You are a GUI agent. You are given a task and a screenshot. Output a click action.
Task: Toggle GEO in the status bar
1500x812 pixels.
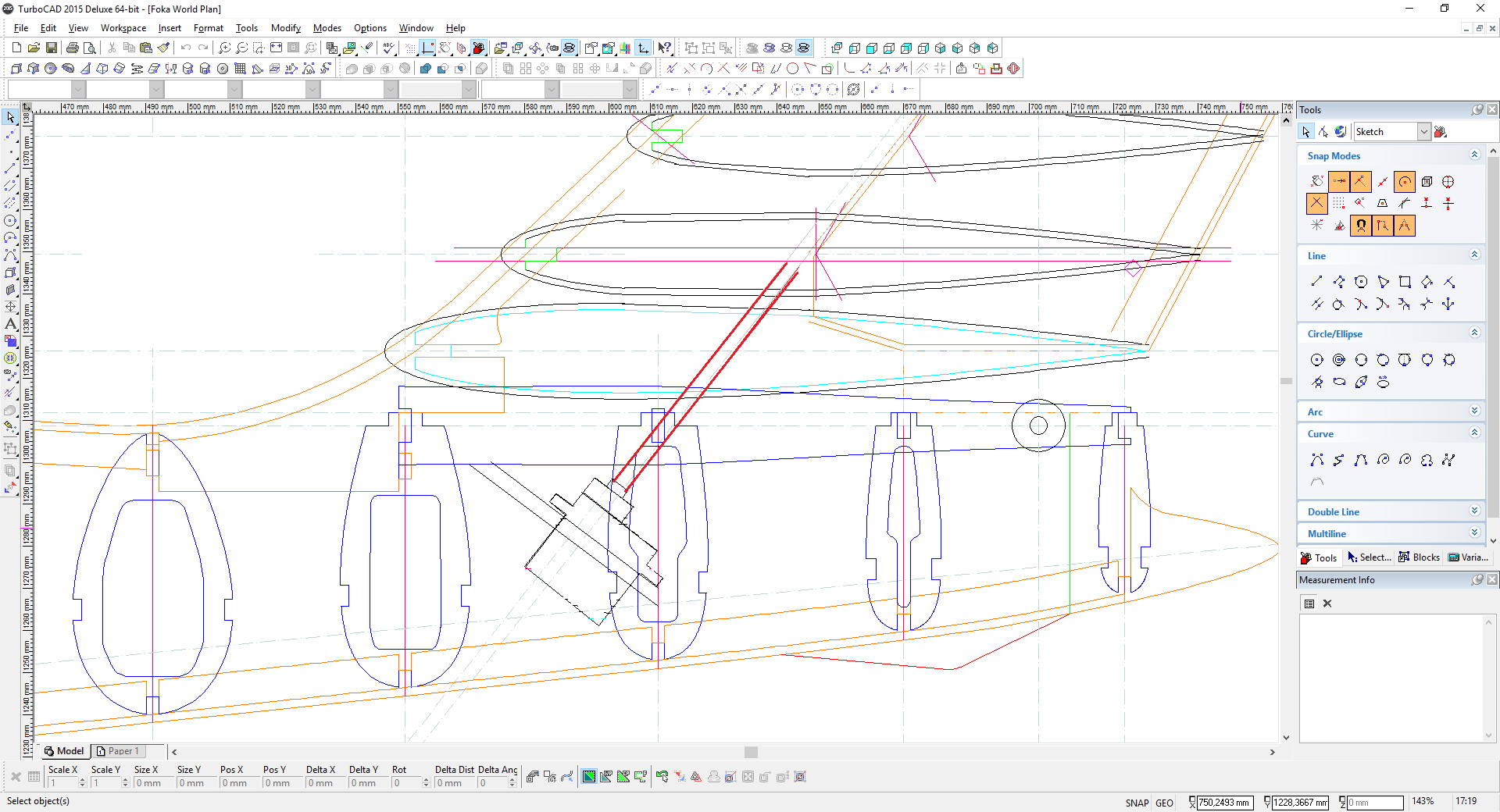(1164, 803)
